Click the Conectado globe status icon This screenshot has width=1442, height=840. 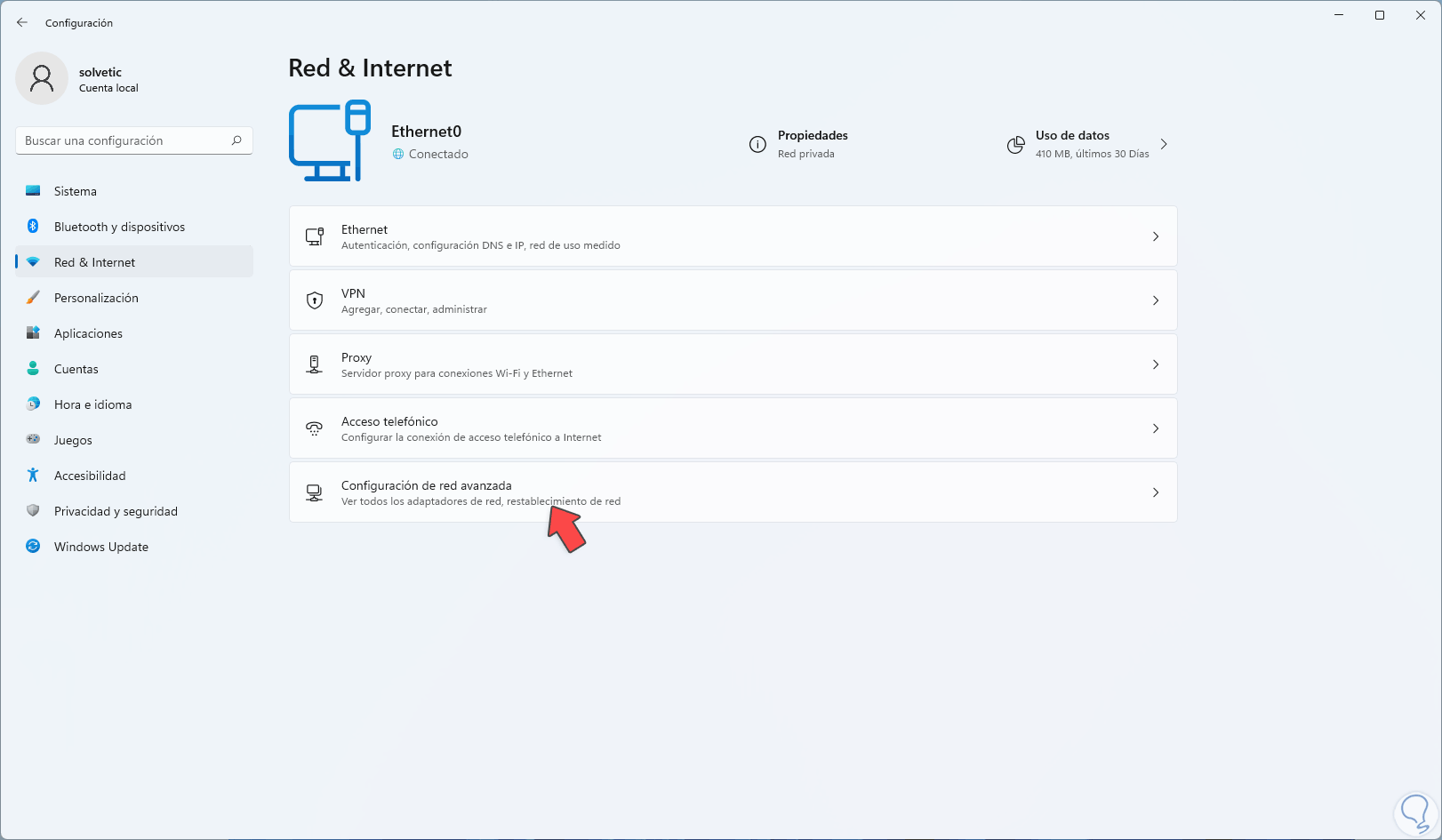[x=398, y=155]
